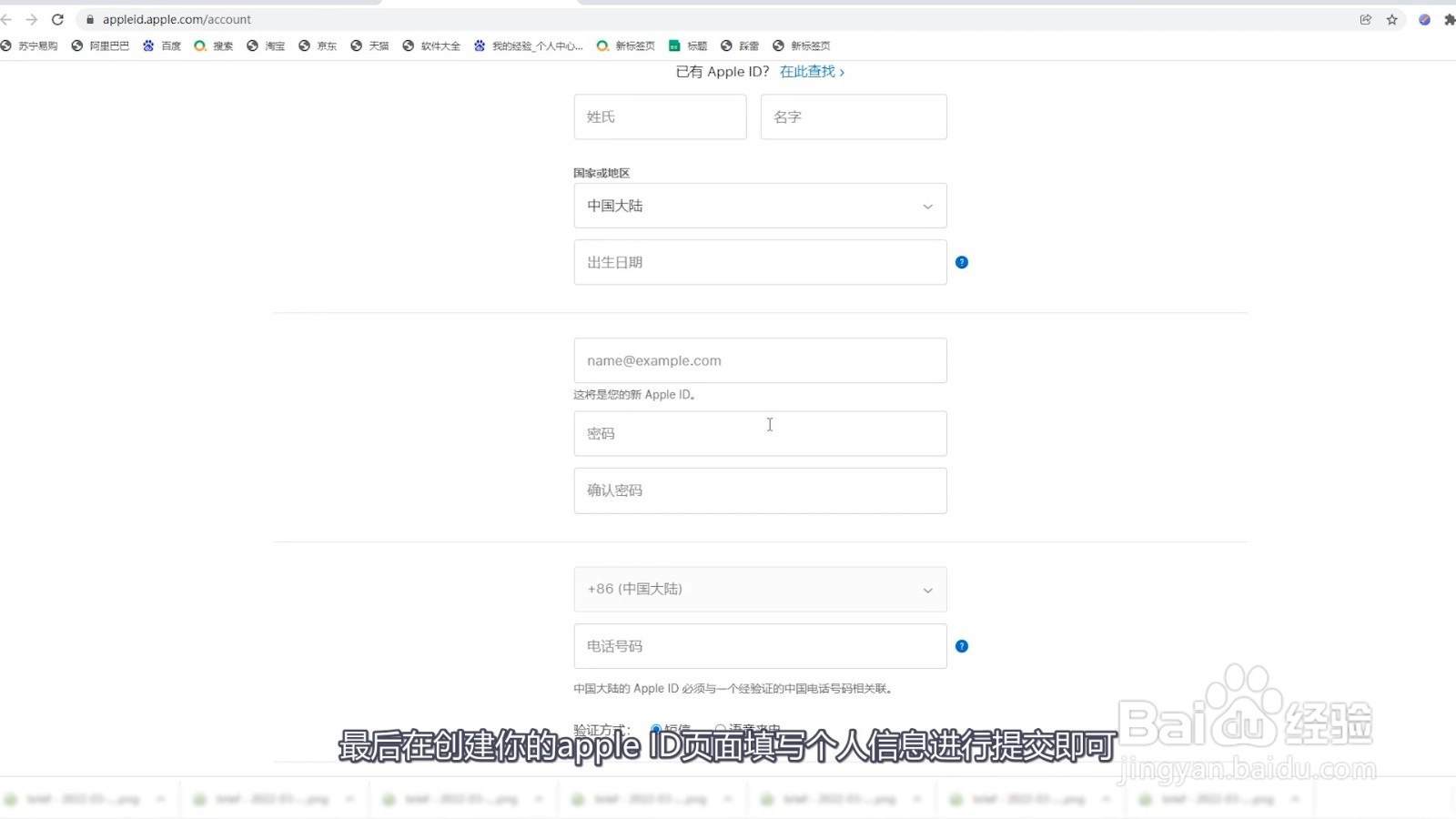
Task: Open the 京东 bookmark
Action: (318, 45)
